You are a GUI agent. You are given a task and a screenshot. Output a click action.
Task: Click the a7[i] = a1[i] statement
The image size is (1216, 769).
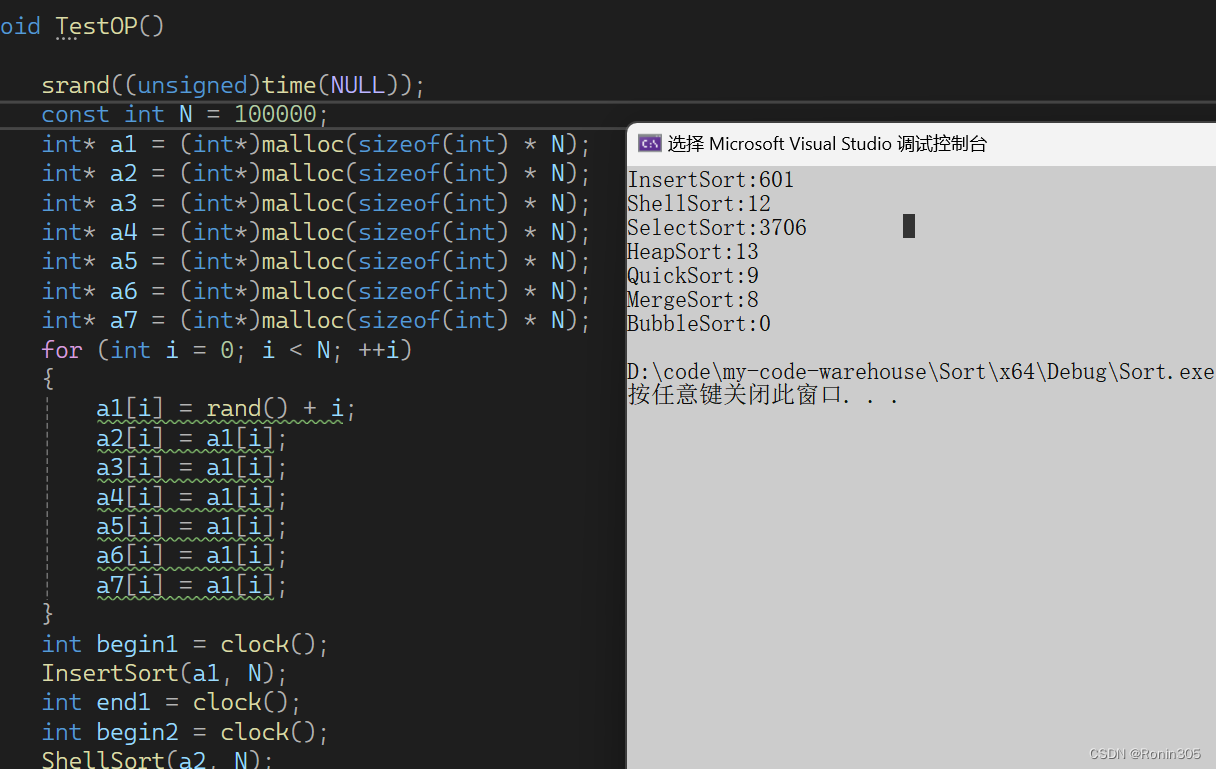point(192,585)
